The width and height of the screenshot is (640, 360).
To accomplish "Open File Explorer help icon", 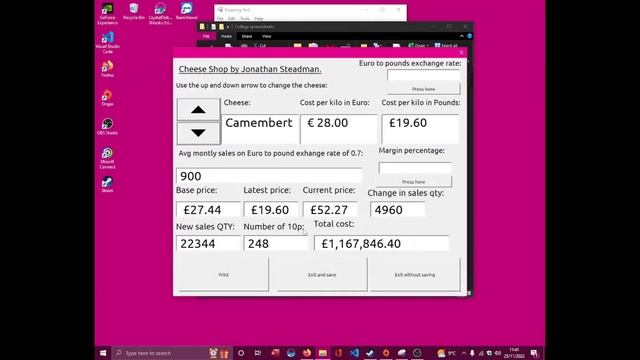I will click(469, 36).
